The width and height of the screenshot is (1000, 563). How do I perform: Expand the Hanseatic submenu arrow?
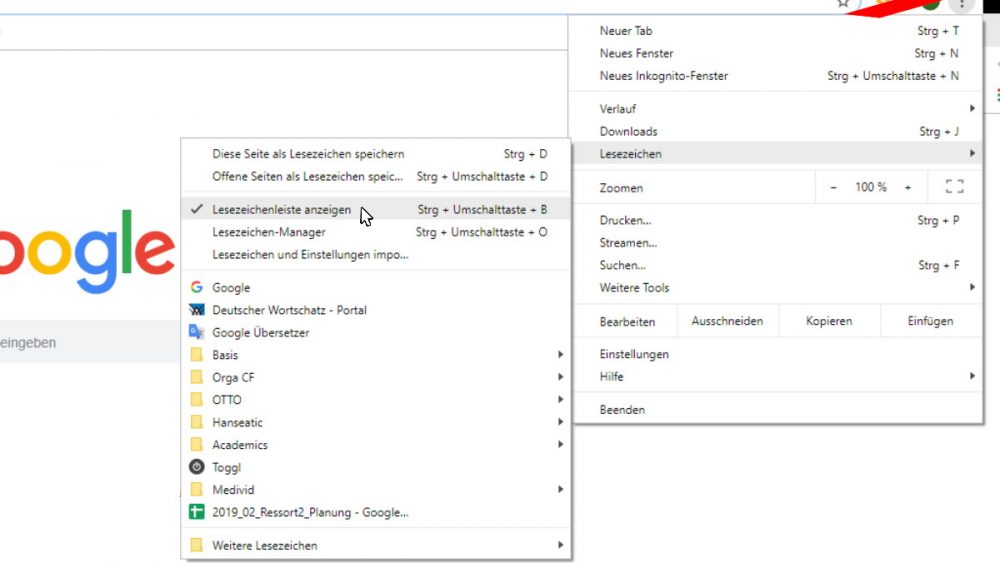[x=560, y=422]
